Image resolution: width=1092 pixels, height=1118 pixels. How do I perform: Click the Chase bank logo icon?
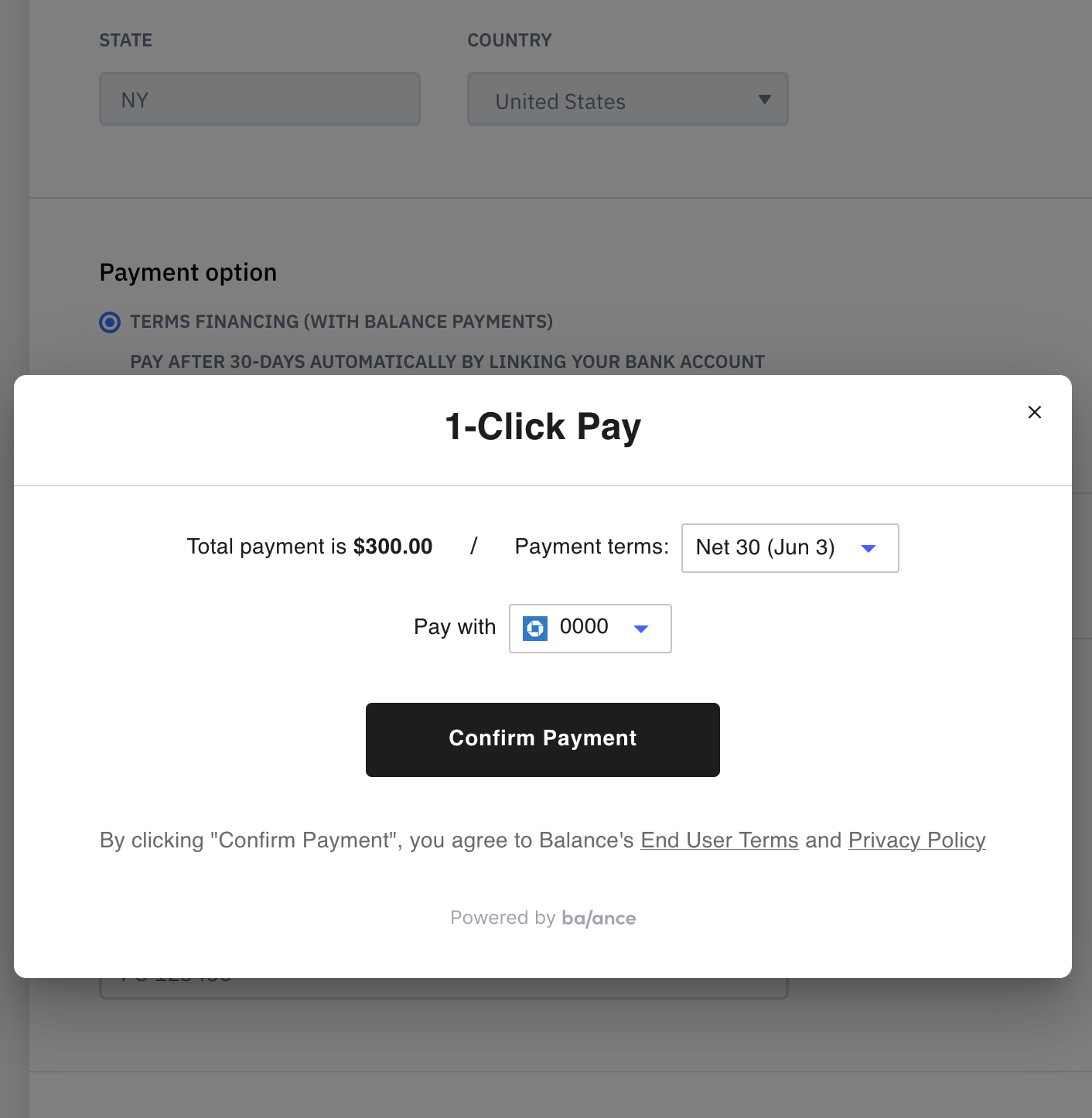pyautogui.click(x=535, y=628)
